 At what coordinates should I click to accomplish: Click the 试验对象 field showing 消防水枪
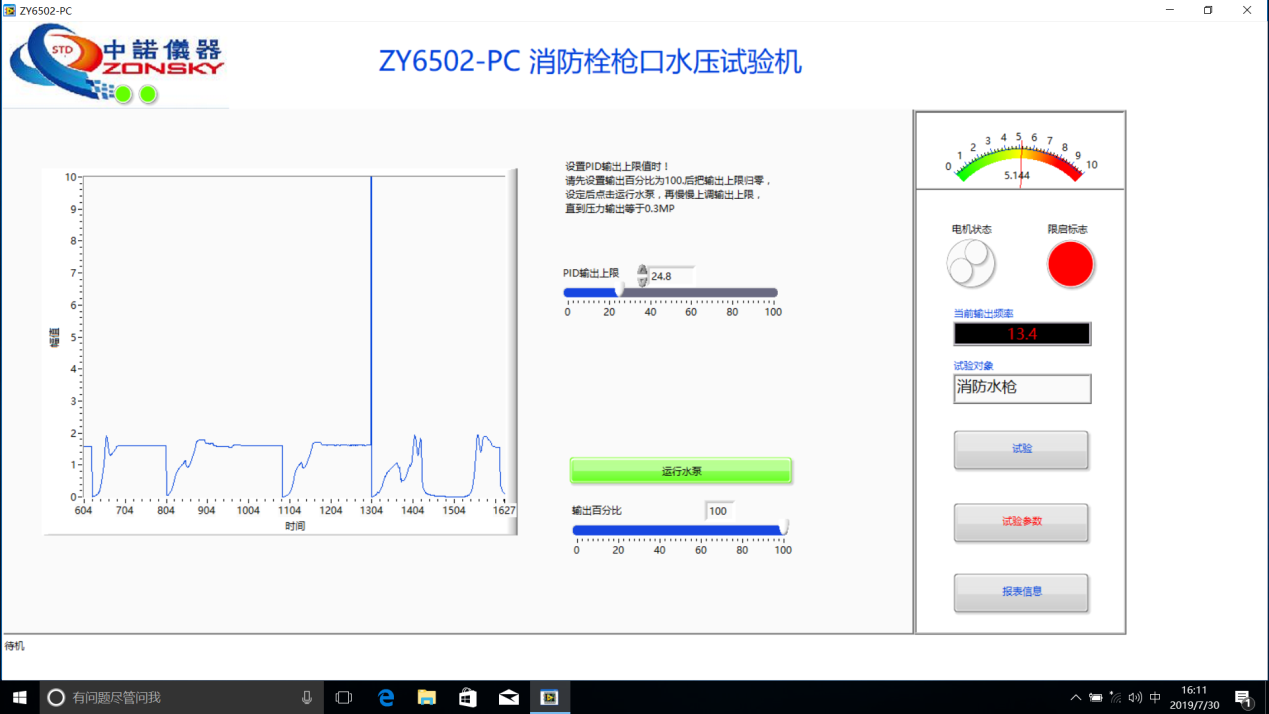coord(1021,388)
